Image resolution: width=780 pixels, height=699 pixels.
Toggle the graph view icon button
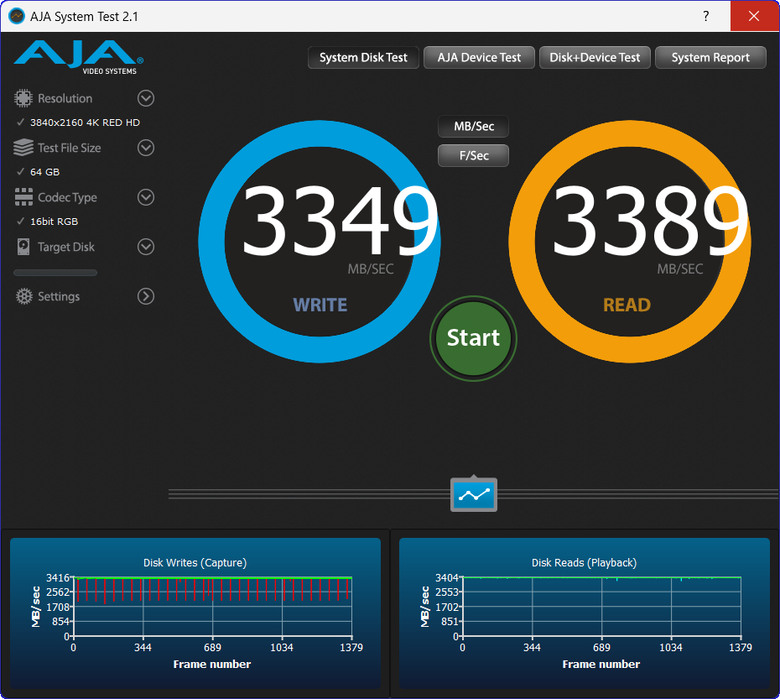(x=474, y=495)
